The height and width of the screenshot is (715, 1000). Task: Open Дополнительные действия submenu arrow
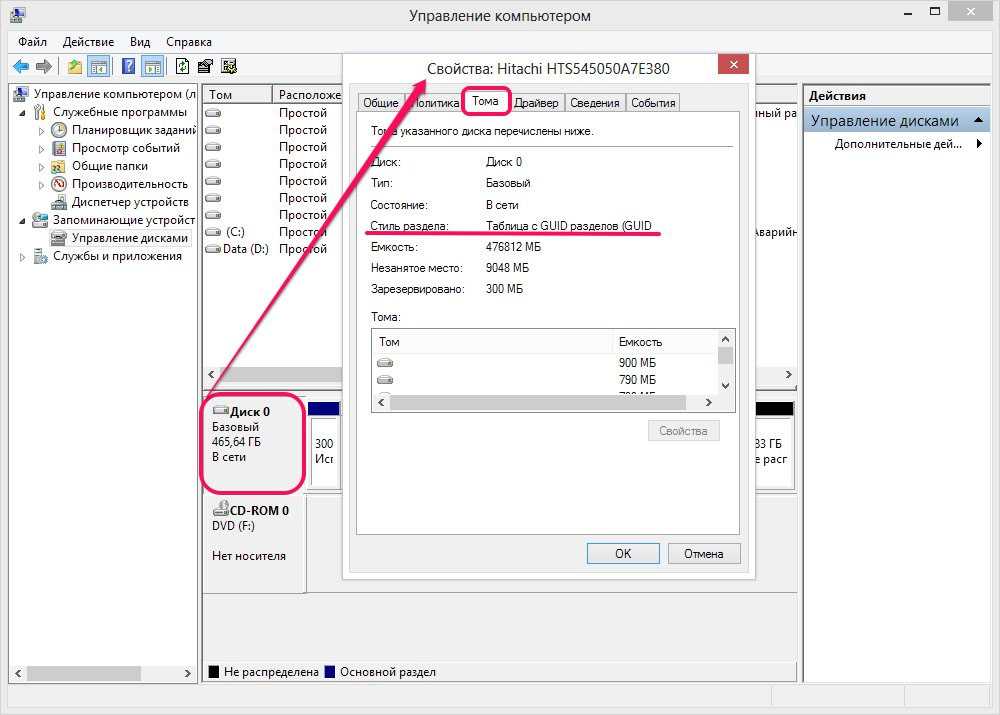(979, 144)
